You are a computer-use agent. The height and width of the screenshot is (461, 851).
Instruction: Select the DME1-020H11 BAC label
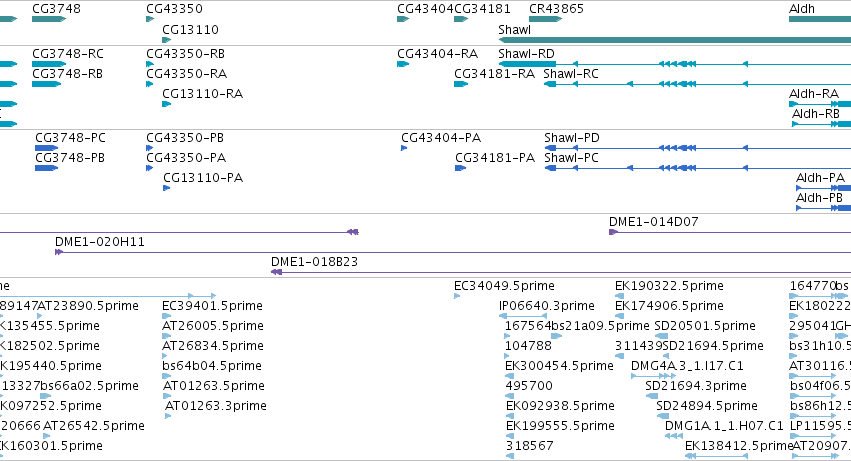click(100, 242)
